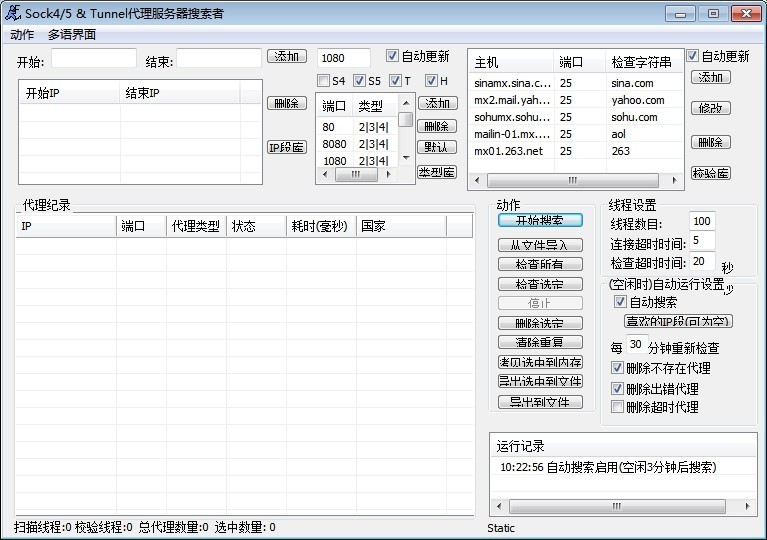Enable the 删除超时代理 checkbox
Screen dimensions: 767x540
[617, 407]
